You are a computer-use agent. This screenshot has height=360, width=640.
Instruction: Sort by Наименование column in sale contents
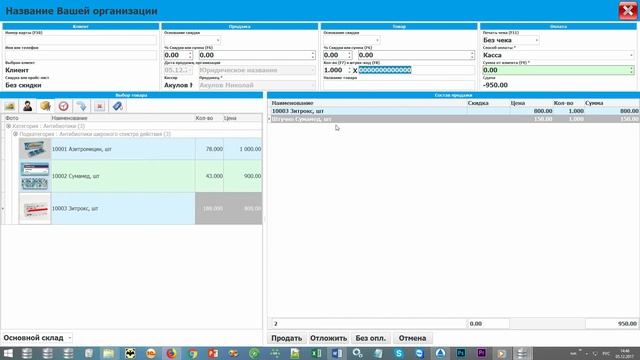tap(292, 103)
